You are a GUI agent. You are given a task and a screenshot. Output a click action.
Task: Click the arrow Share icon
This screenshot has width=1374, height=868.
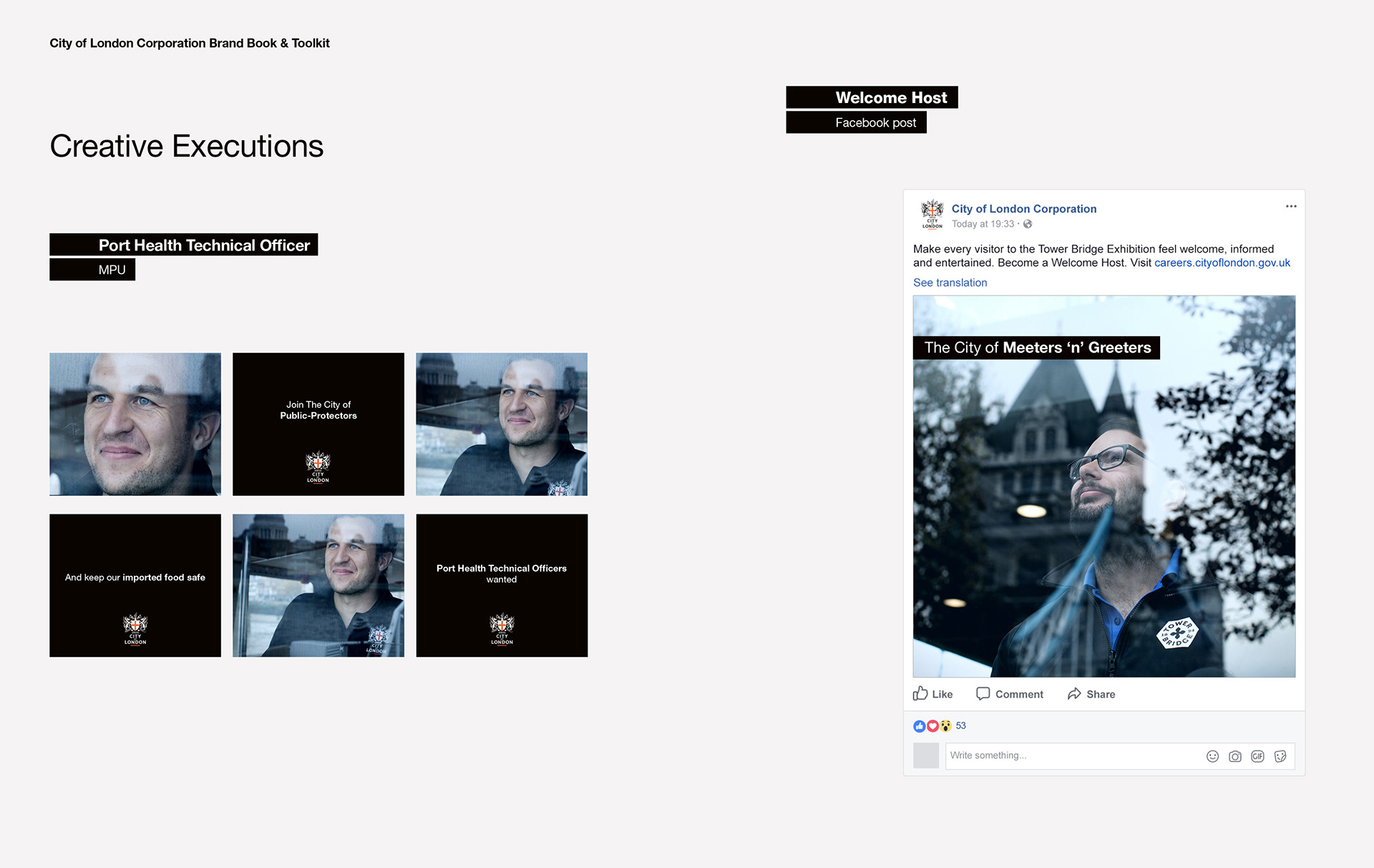pos(1074,693)
